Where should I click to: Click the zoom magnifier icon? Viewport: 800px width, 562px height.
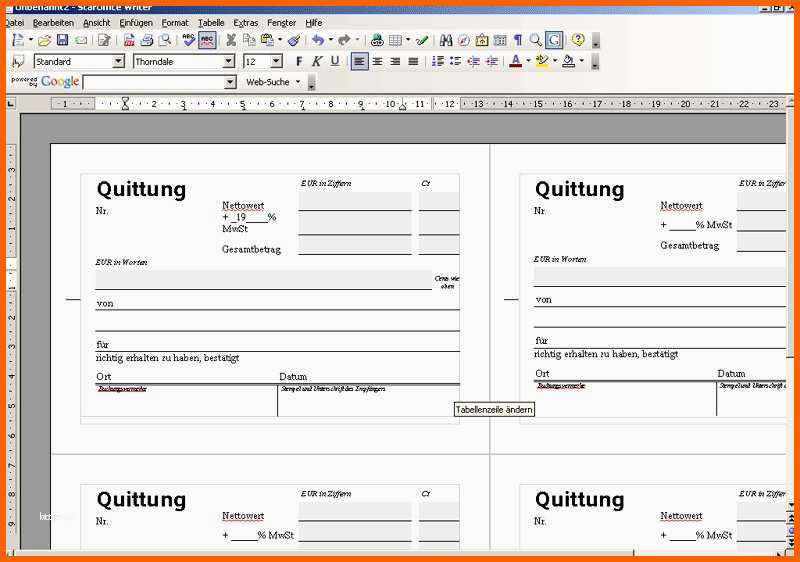(535, 40)
